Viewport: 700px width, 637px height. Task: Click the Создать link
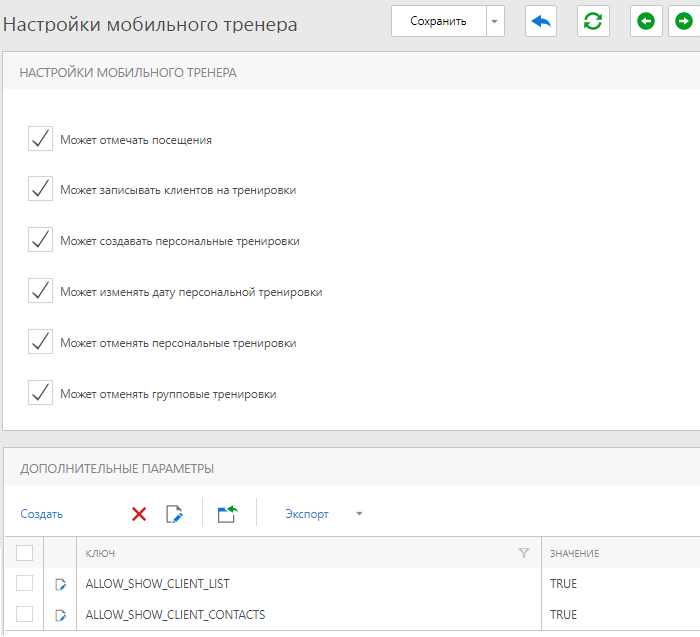tap(42, 514)
